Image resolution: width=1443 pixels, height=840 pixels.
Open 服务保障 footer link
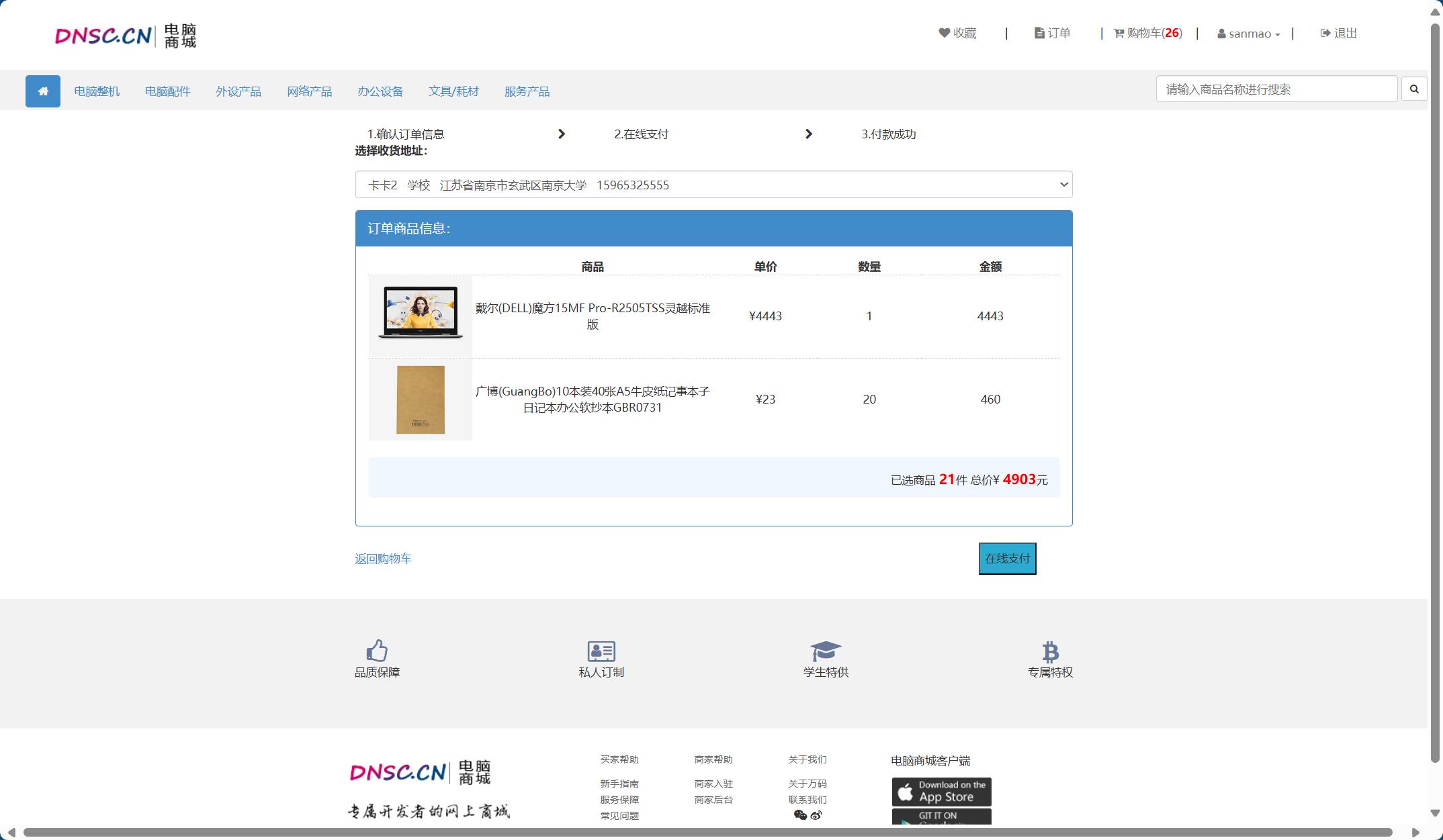(619, 800)
